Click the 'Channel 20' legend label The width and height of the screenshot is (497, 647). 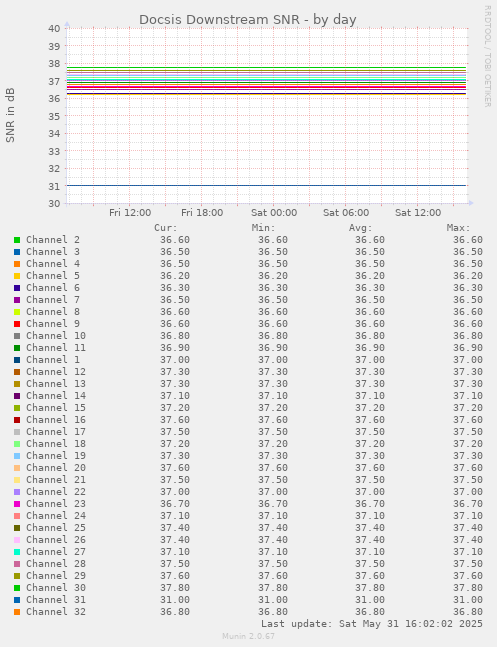coord(56,468)
